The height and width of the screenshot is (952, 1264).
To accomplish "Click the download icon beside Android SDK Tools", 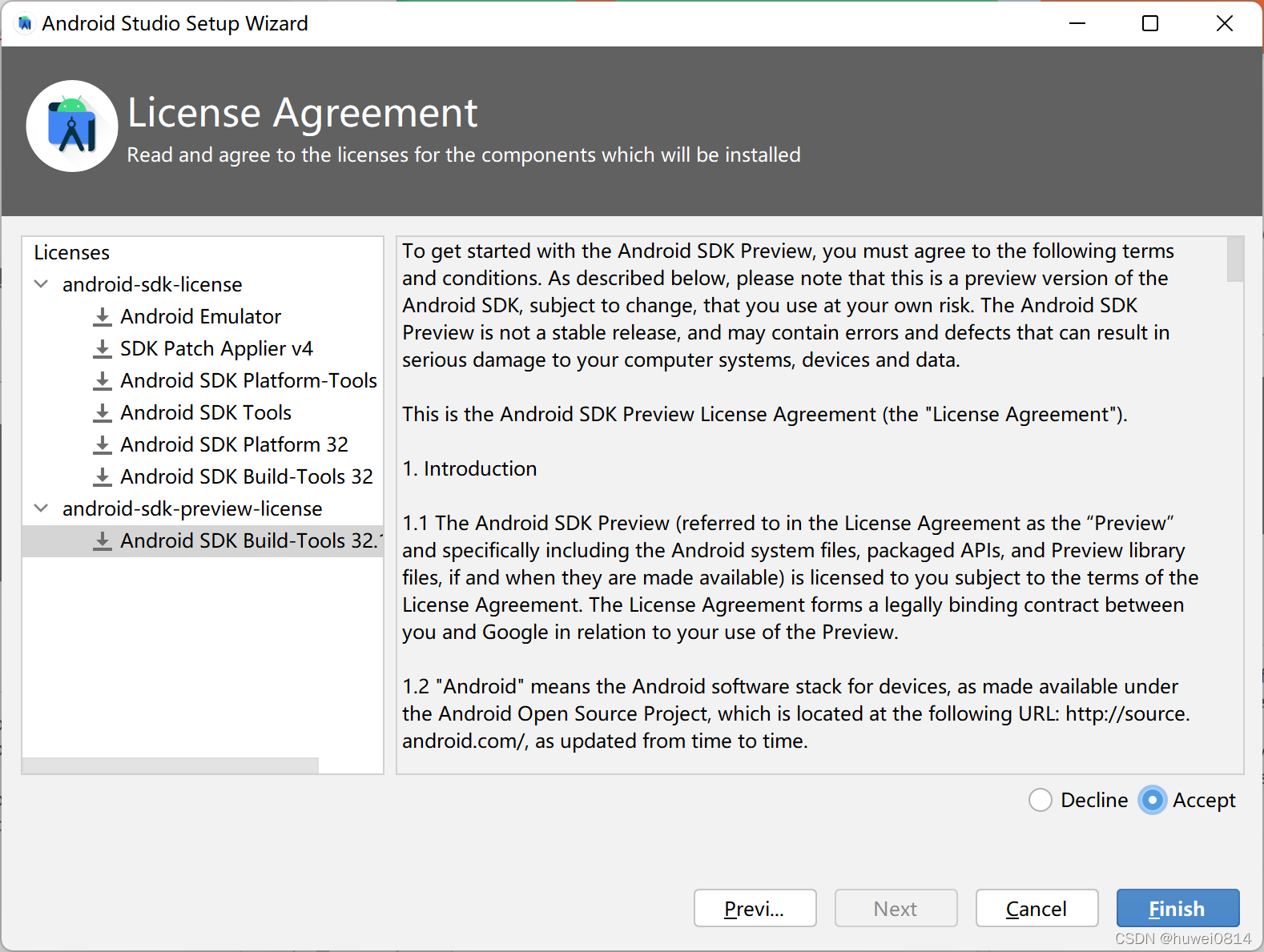I will coord(103,413).
